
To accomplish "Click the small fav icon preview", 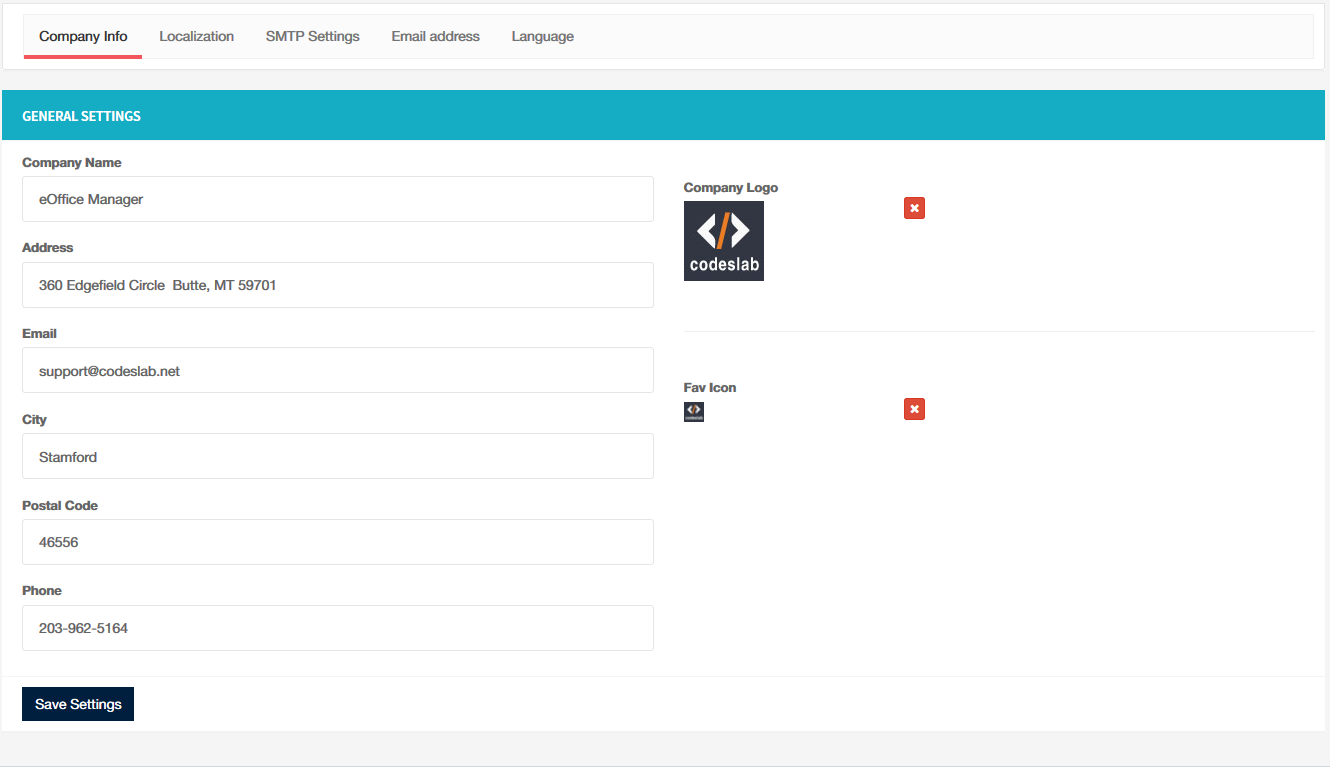I will (694, 412).
